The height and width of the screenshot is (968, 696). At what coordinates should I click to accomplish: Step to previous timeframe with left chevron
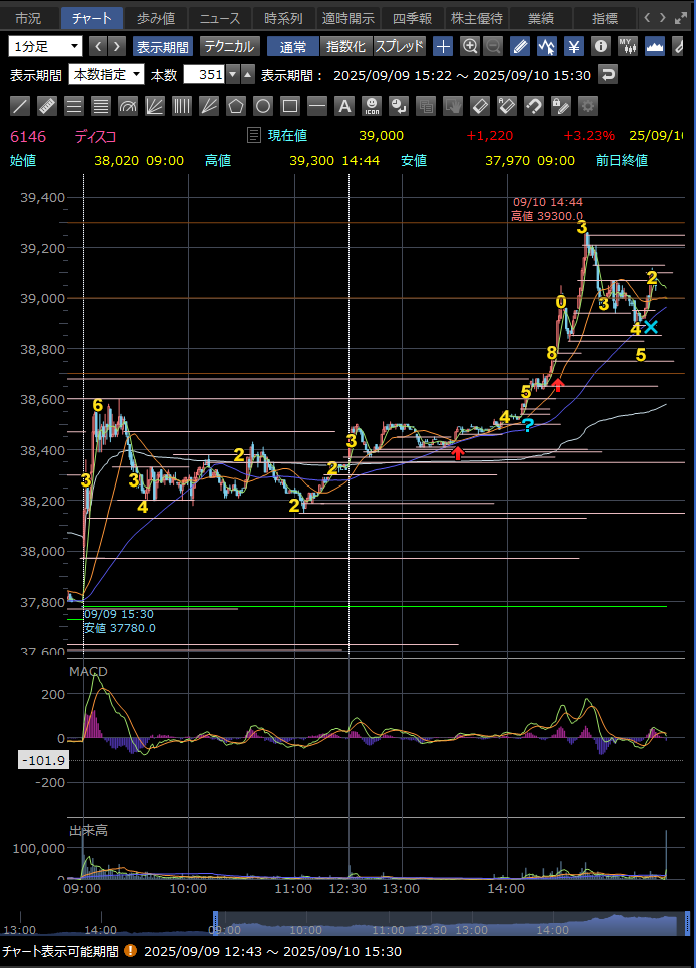(x=98, y=46)
